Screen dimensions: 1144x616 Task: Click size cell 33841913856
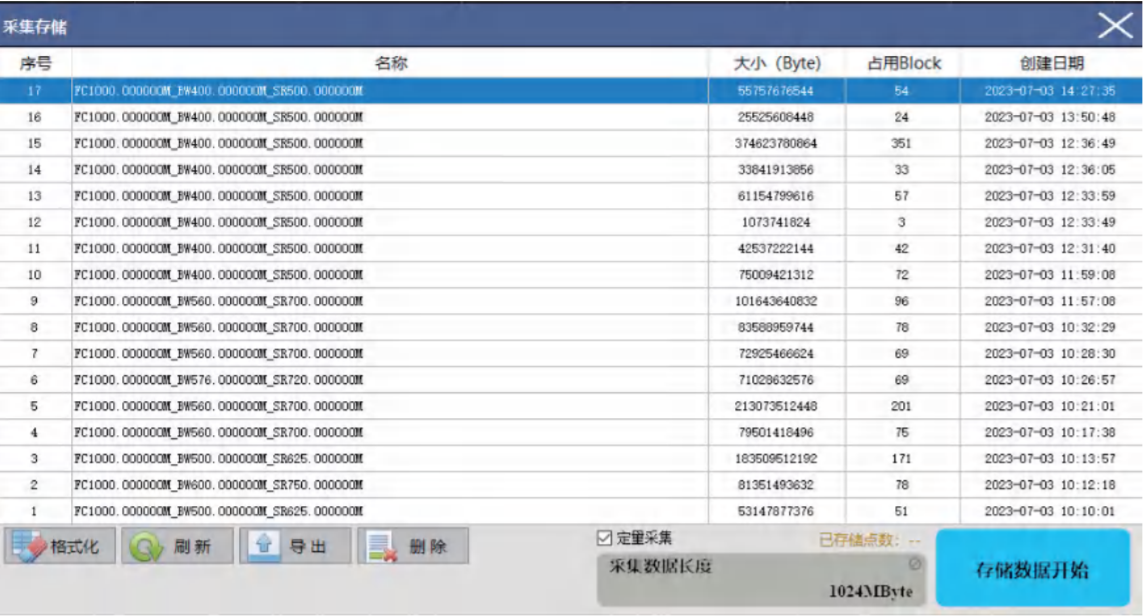point(776,169)
